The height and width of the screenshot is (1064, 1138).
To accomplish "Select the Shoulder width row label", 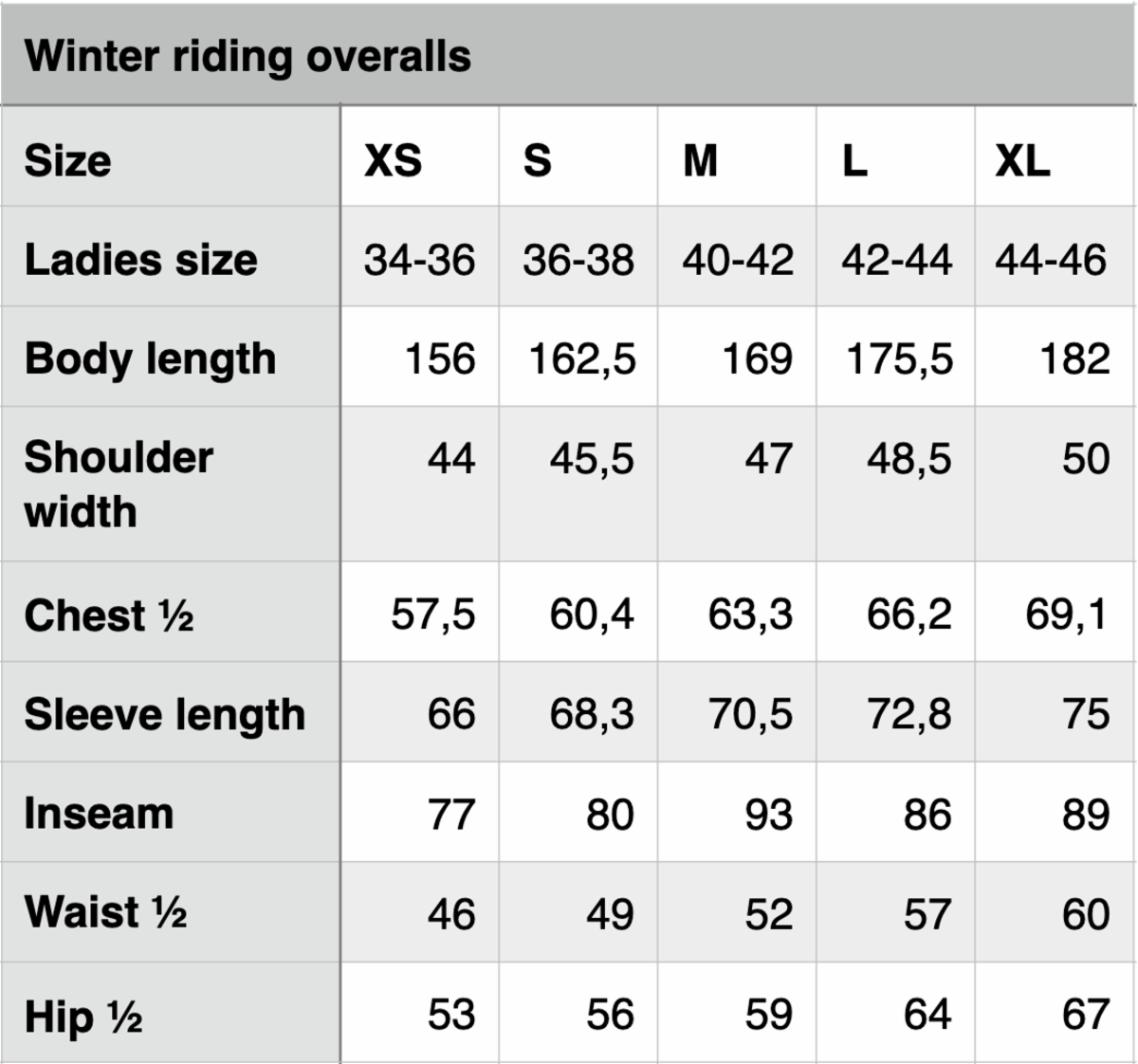I will pyautogui.click(x=119, y=485).
